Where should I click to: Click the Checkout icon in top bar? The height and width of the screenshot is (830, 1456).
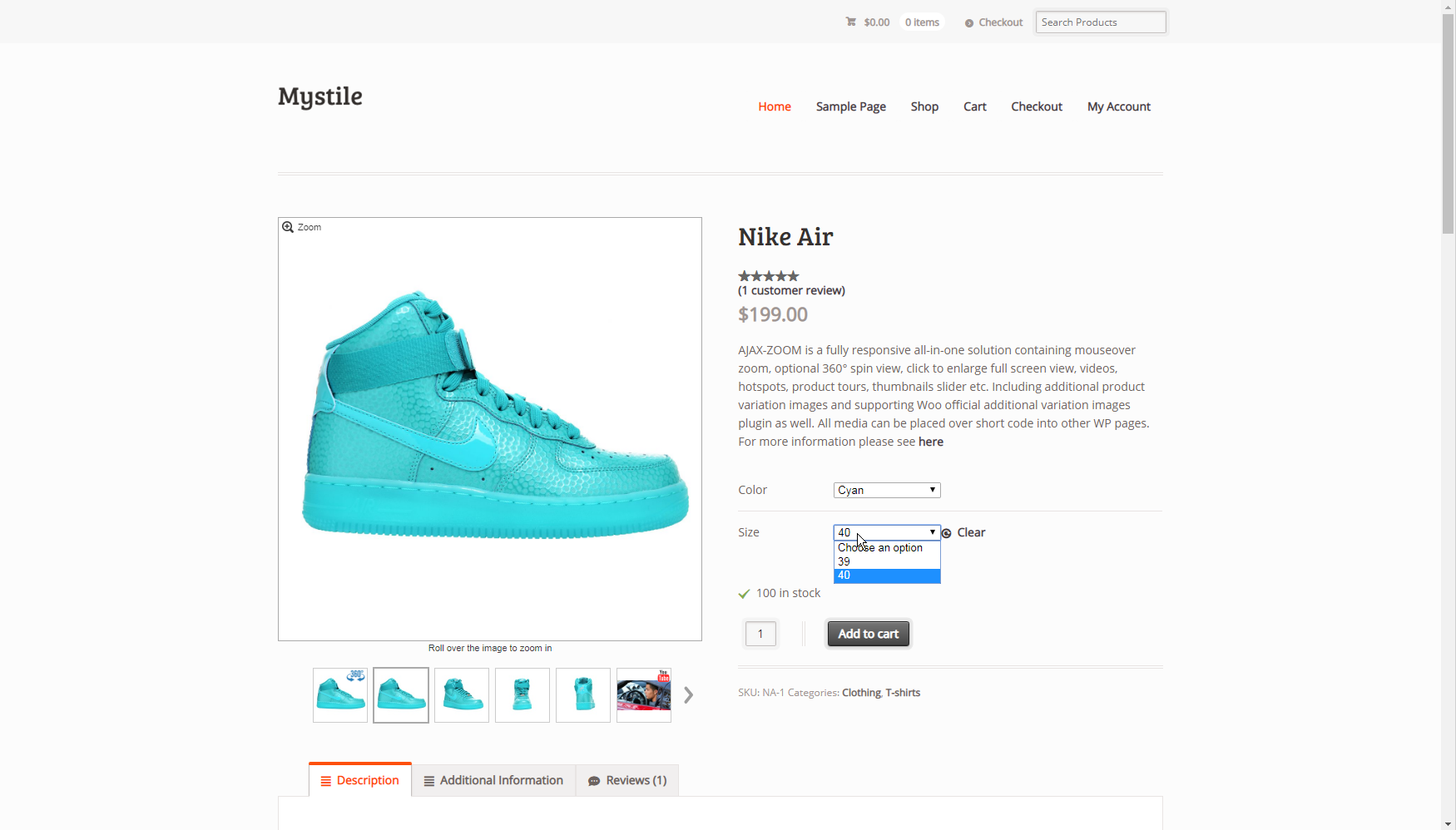pyautogui.click(x=969, y=23)
